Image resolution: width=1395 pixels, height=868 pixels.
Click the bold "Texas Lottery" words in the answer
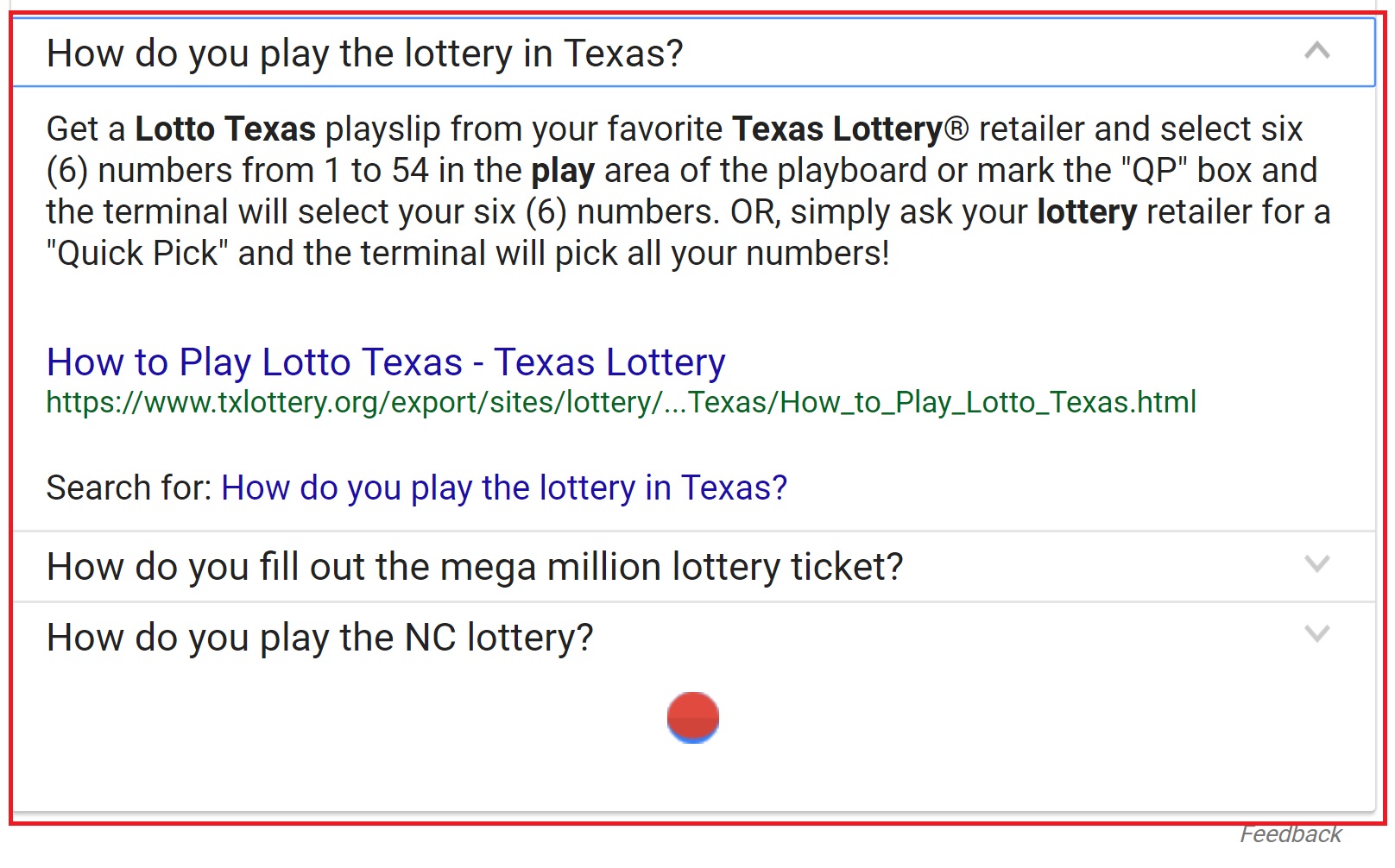[x=837, y=129]
